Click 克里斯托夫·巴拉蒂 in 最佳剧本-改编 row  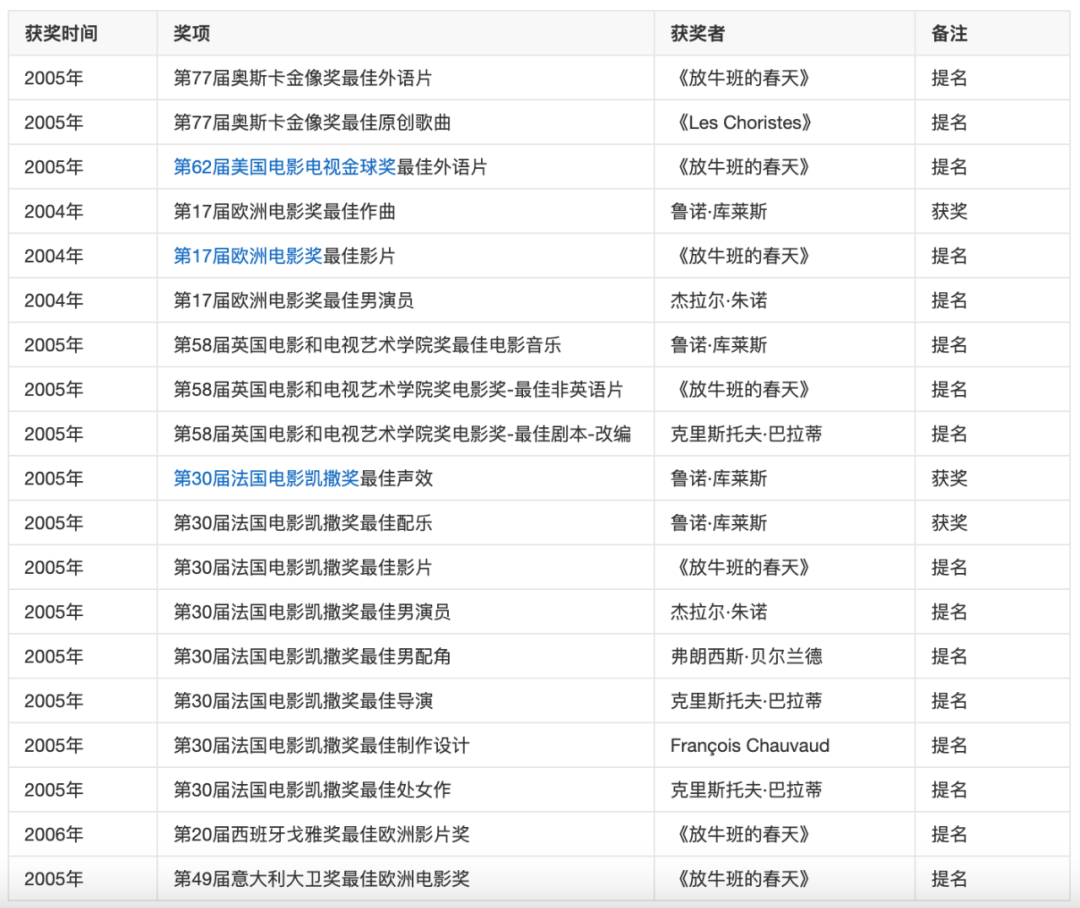click(x=746, y=433)
